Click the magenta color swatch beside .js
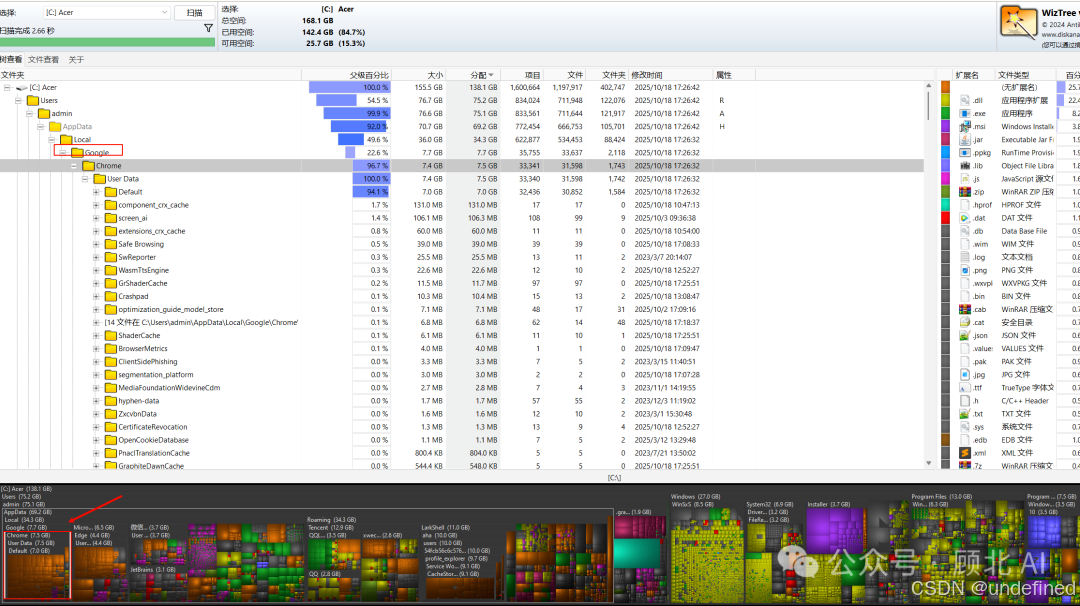This screenshot has width=1080, height=606. coord(945,179)
